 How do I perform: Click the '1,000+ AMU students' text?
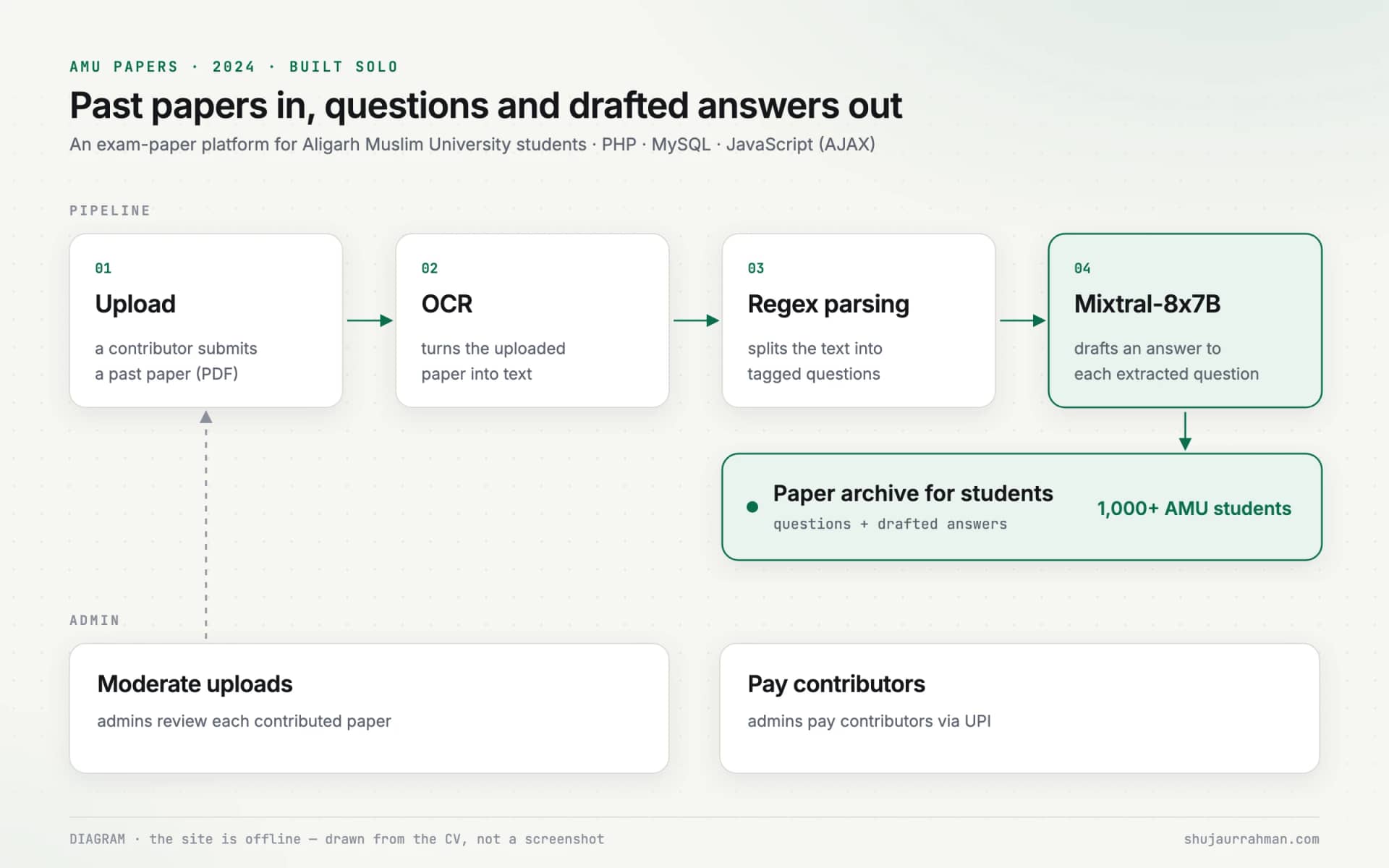1194,509
